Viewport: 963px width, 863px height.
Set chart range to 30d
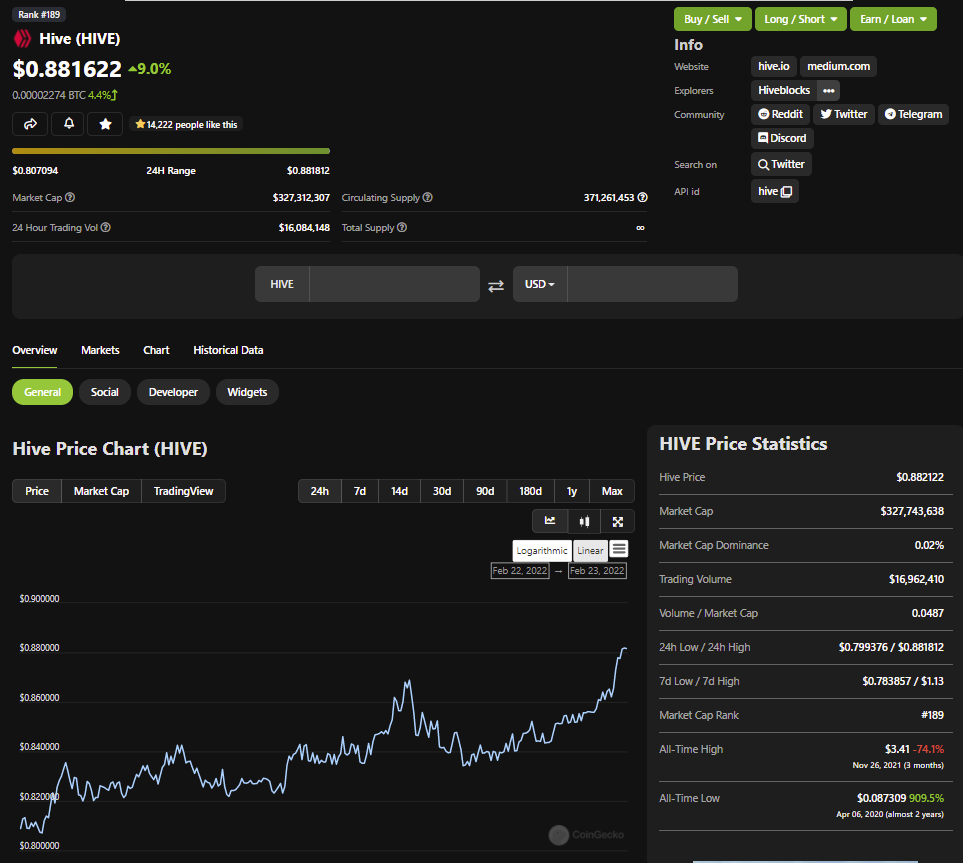(x=442, y=491)
